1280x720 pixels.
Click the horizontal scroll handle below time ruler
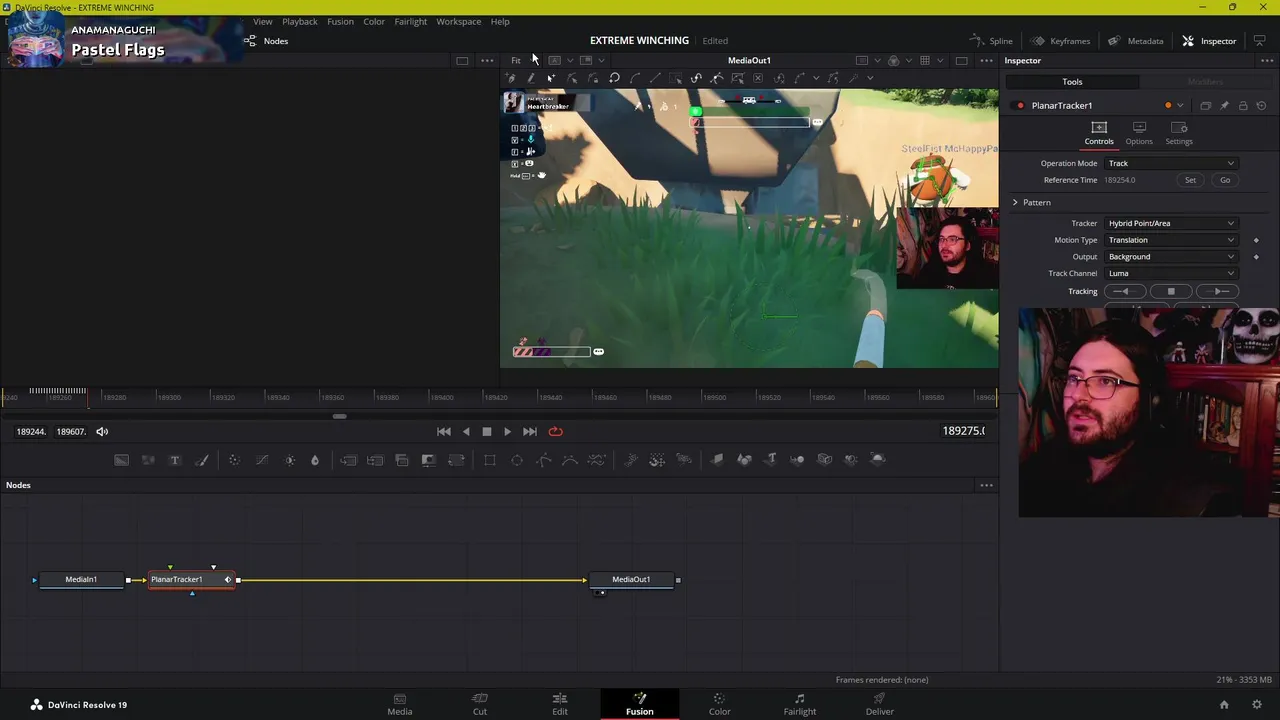(x=340, y=416)
